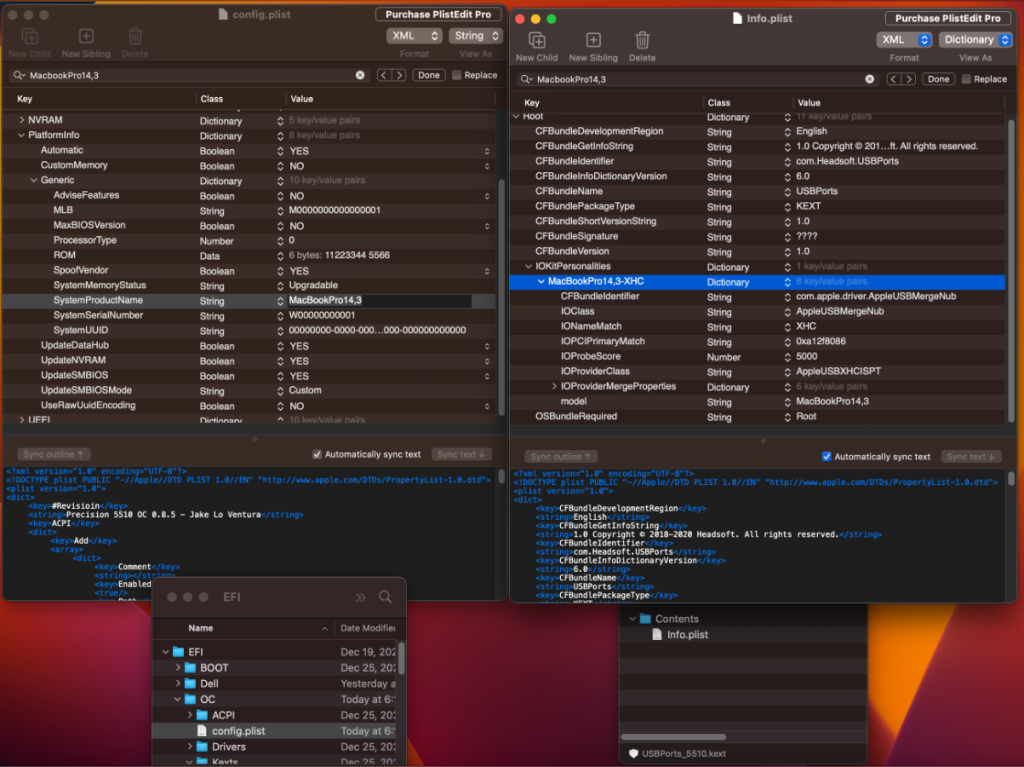The height and width of the screenshot is (767, 1024).
Task: Toggle Replace checkbox in Info.plist window
Action: pos(966,79)
